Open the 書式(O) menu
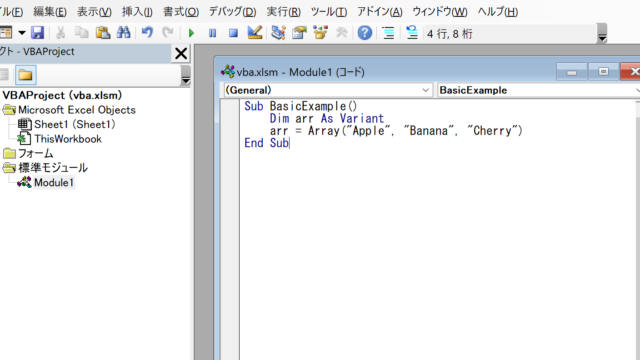The width and height of the screenshot is (640, 360). click(181, 12)
